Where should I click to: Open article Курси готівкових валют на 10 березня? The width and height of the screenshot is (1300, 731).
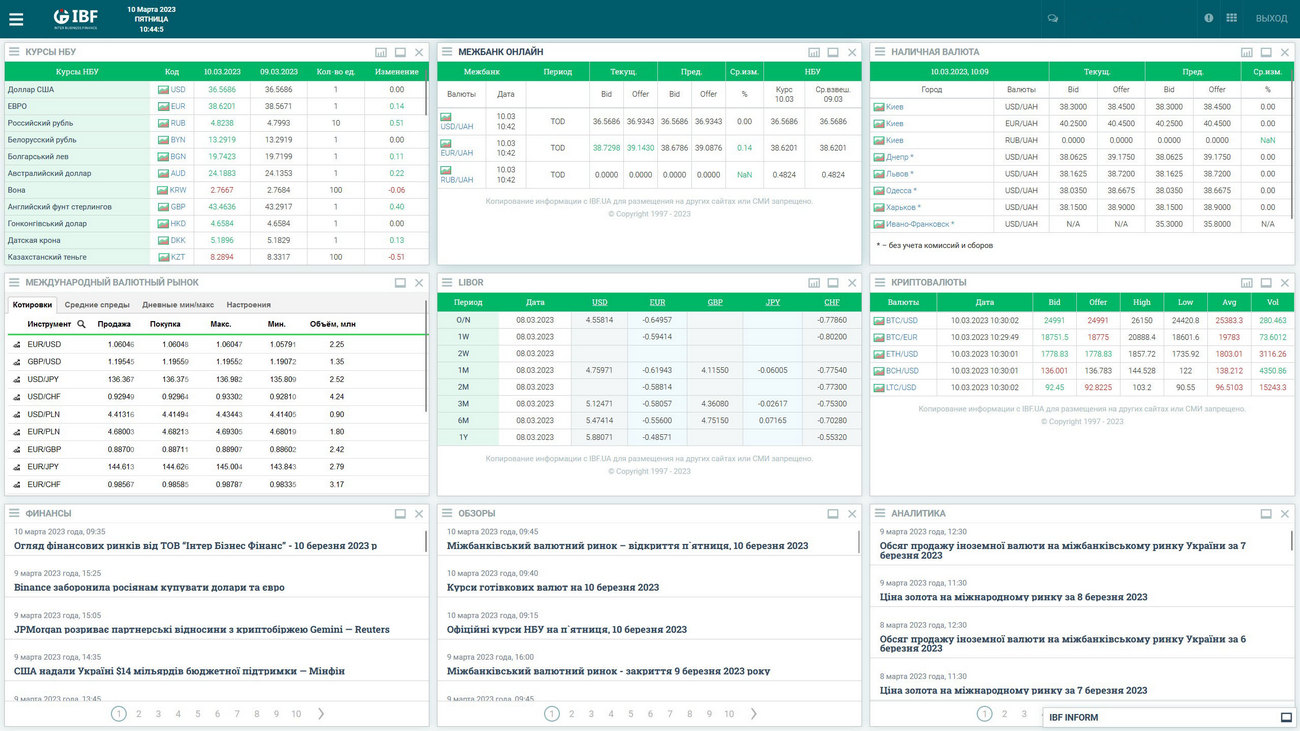[x=553, y=588]
